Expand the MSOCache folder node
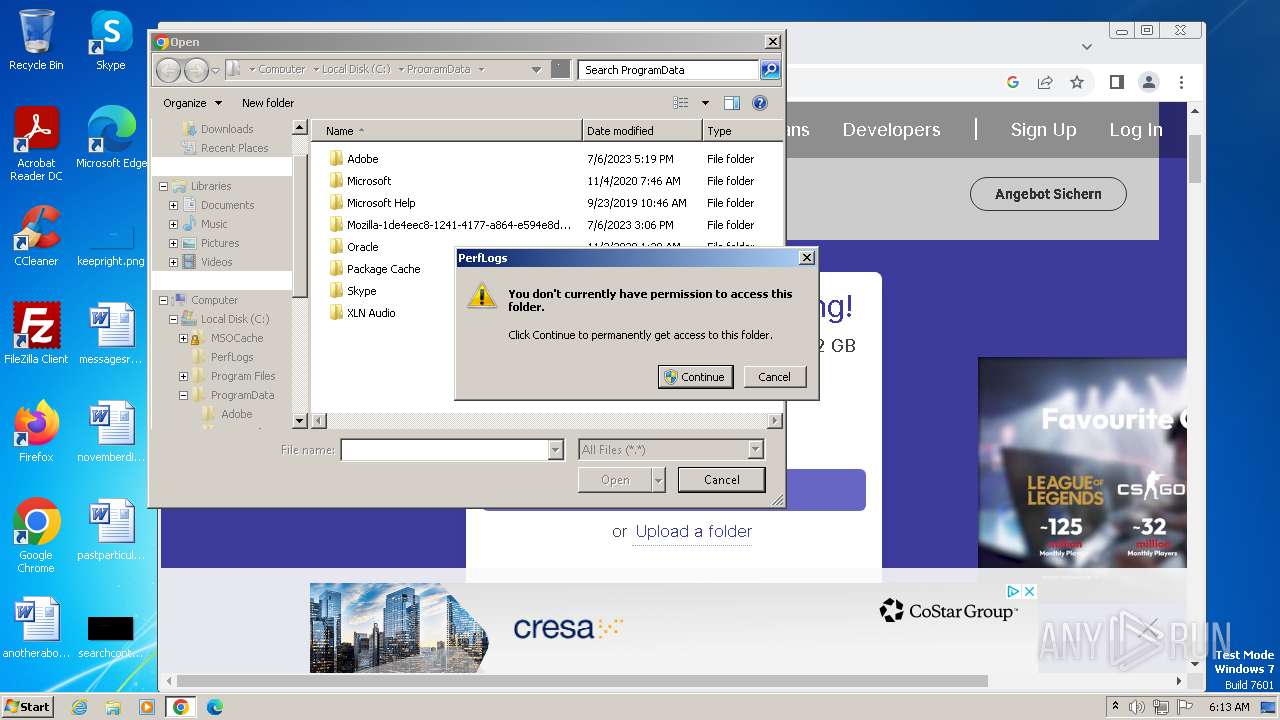 (183, 338)
